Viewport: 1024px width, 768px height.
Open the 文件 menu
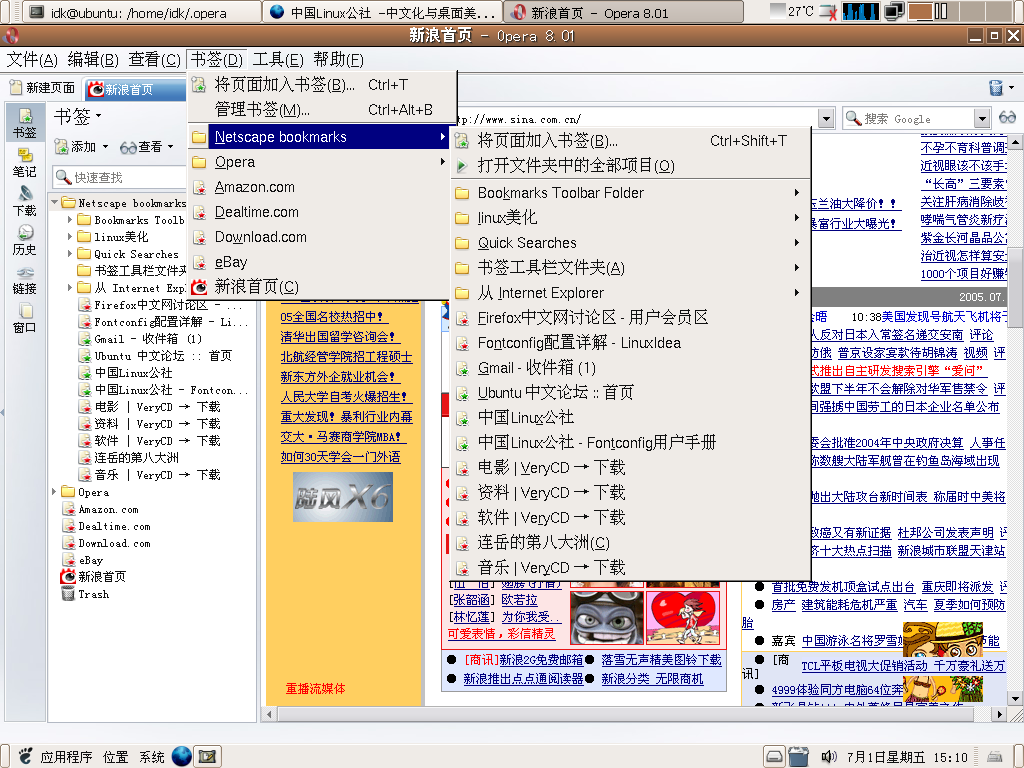(32, 60)
